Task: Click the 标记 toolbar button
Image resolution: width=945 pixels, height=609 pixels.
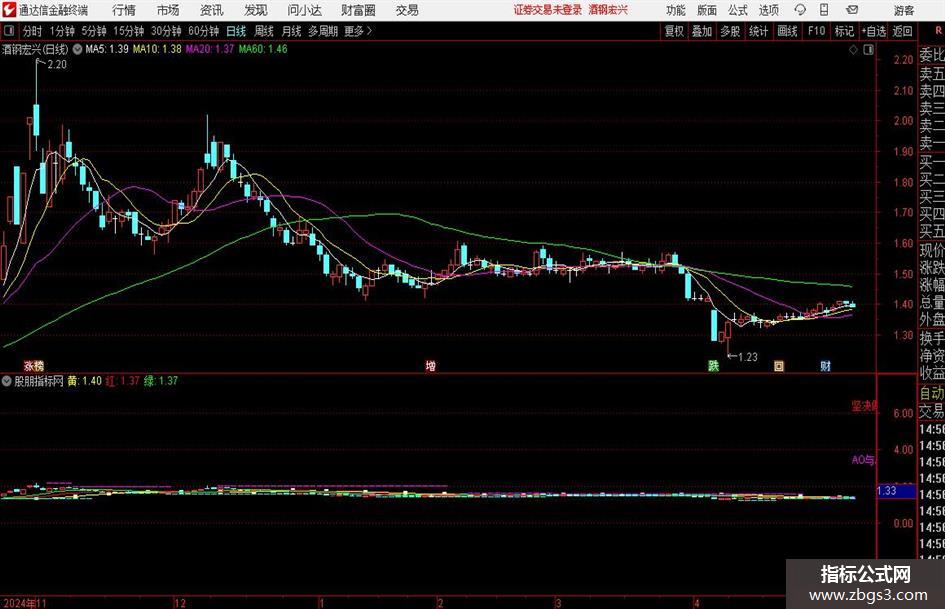Action: (844, 31)
